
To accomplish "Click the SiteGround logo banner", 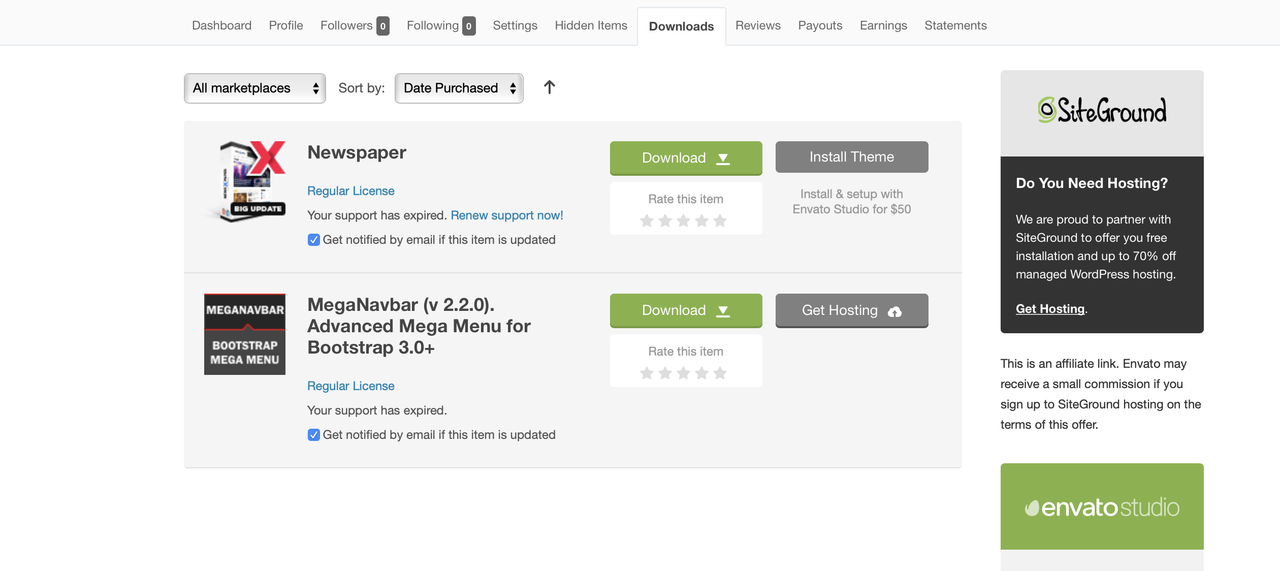I will (x=1102, y=112).
